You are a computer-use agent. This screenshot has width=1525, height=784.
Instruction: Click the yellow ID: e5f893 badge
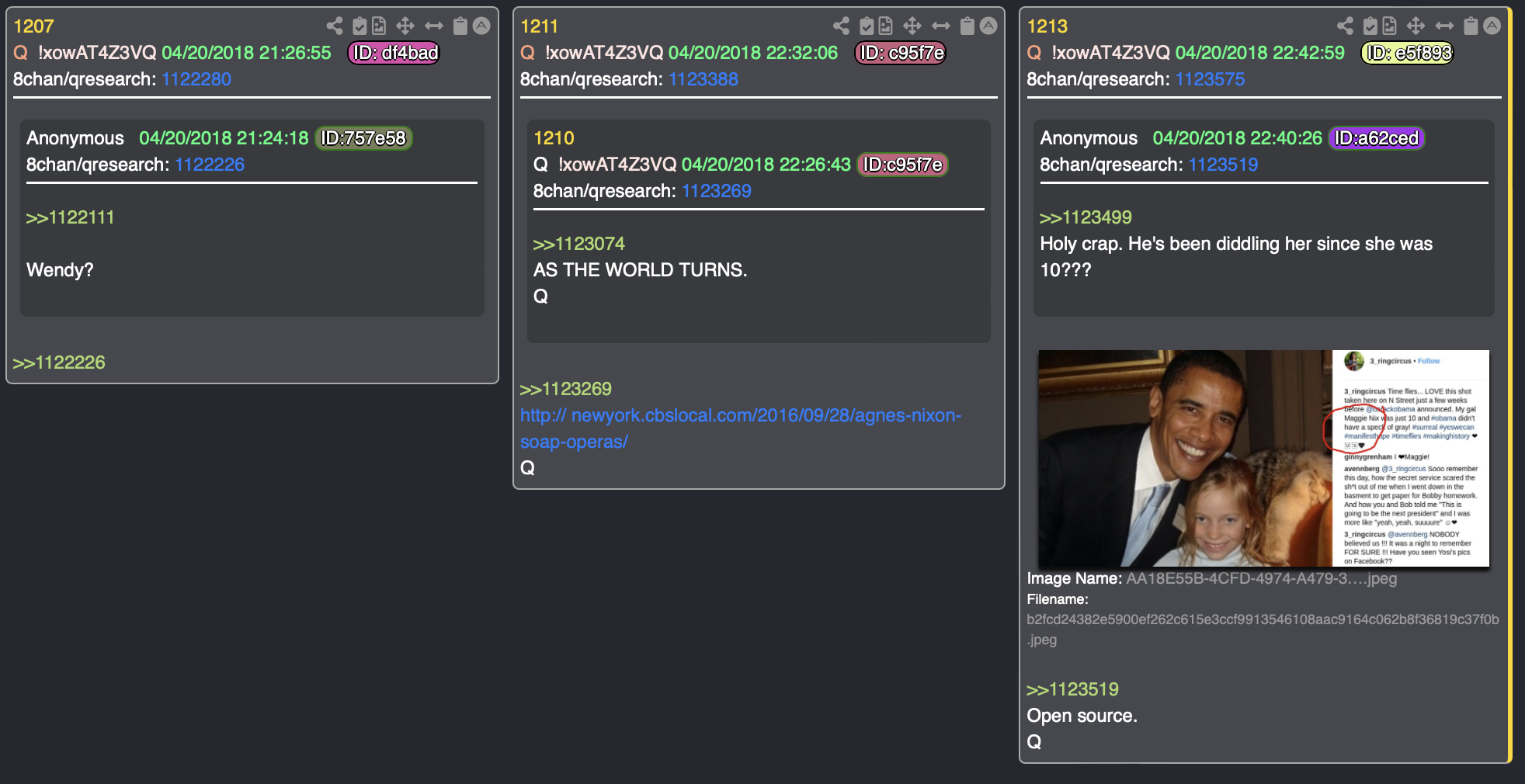(x=1407, y=53)
